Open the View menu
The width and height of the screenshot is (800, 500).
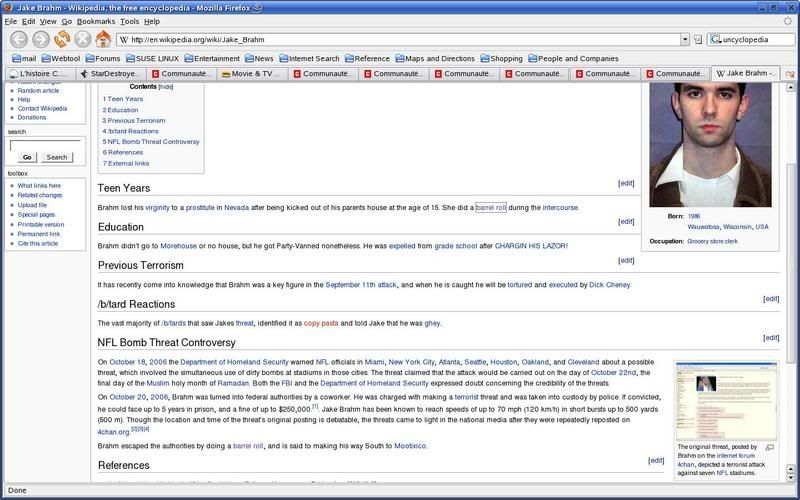(x=48, y=21)
